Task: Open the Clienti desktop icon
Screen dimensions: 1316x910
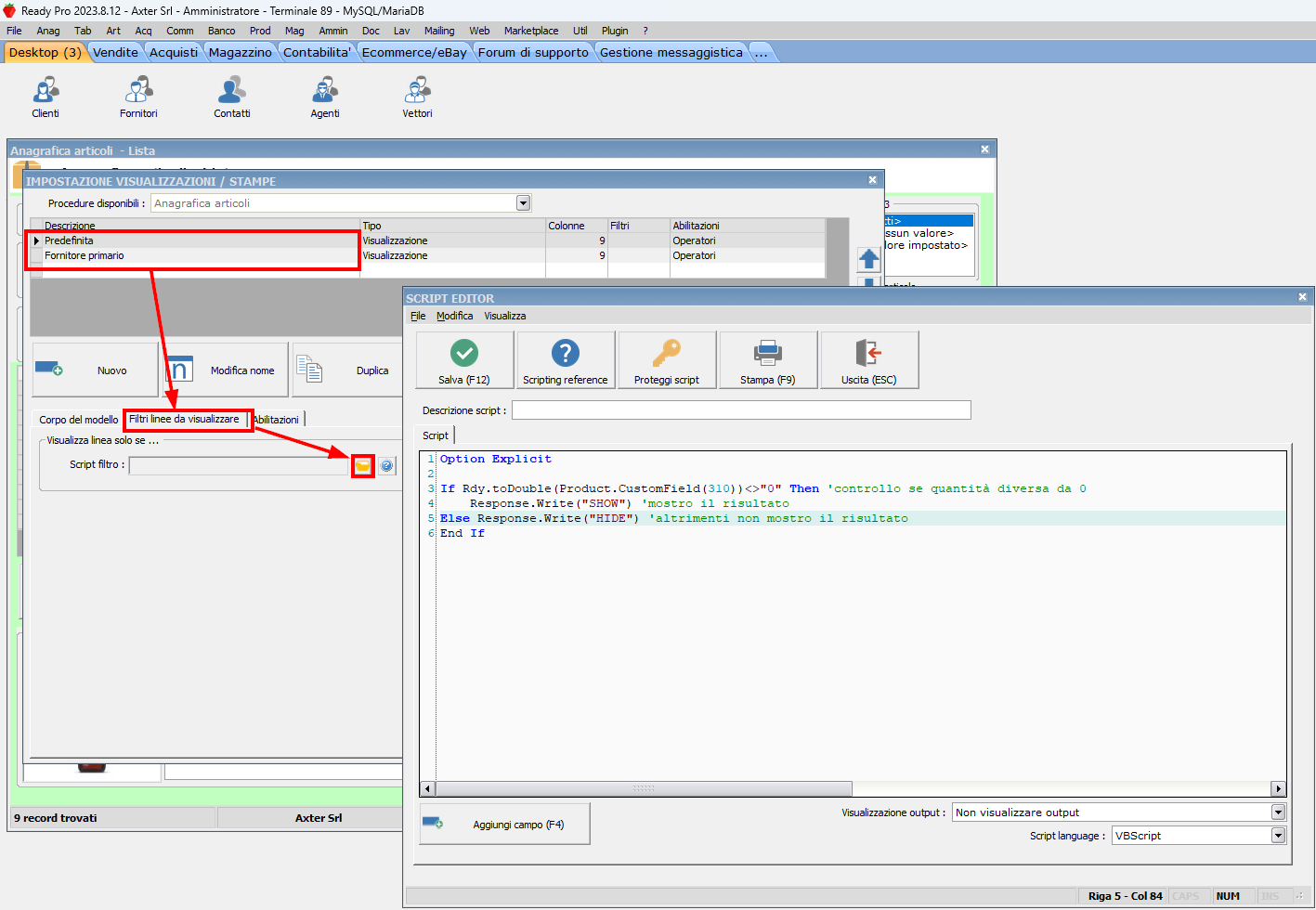Action: (46, 97)
